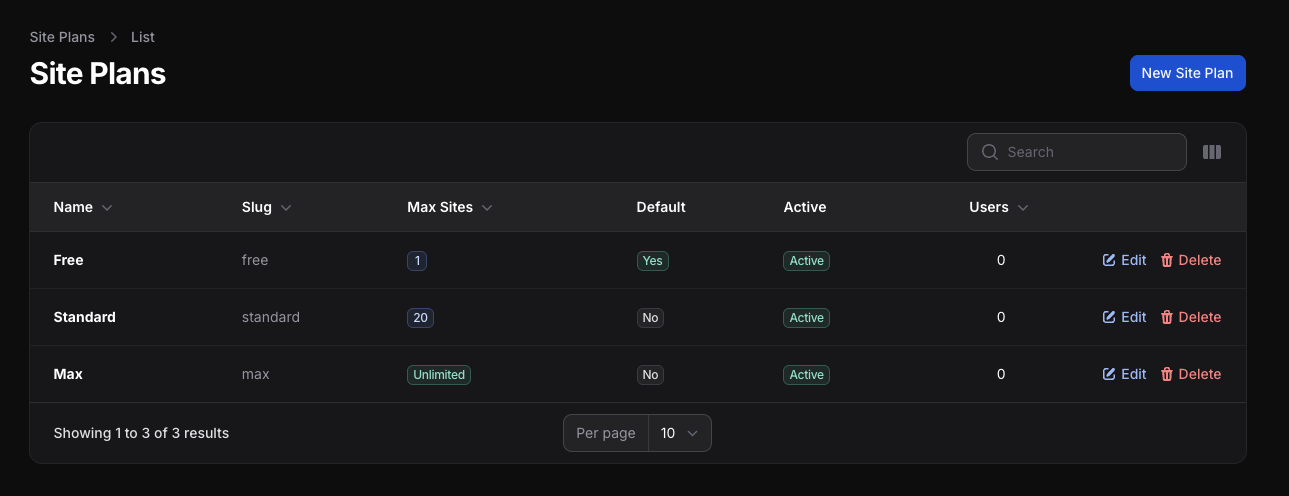The height and width of the screenshot is (496, 1289).
Task: Click the trash icon for Standard plan
Action: (1166, 317)
